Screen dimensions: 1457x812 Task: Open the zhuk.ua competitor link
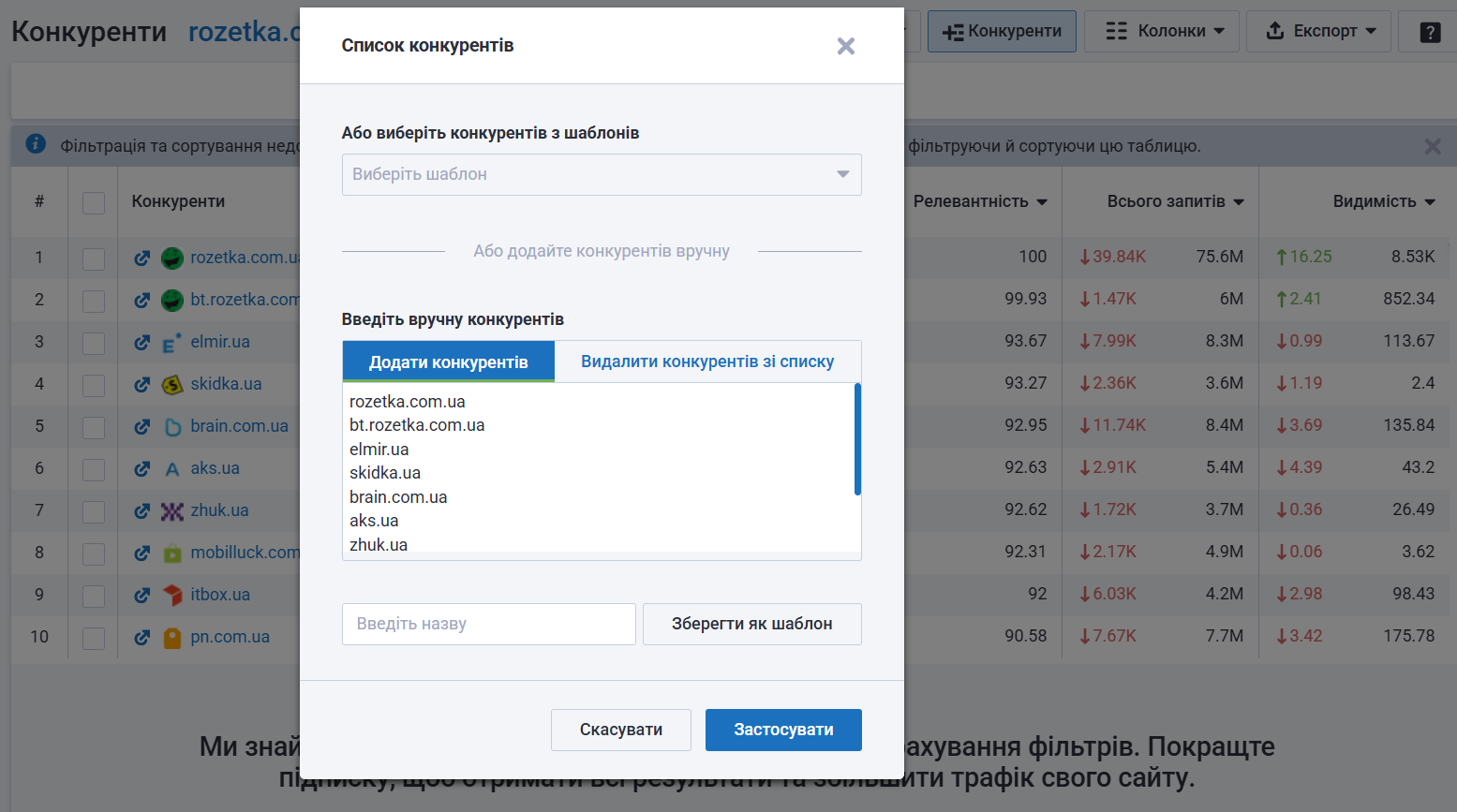(219, 510)
